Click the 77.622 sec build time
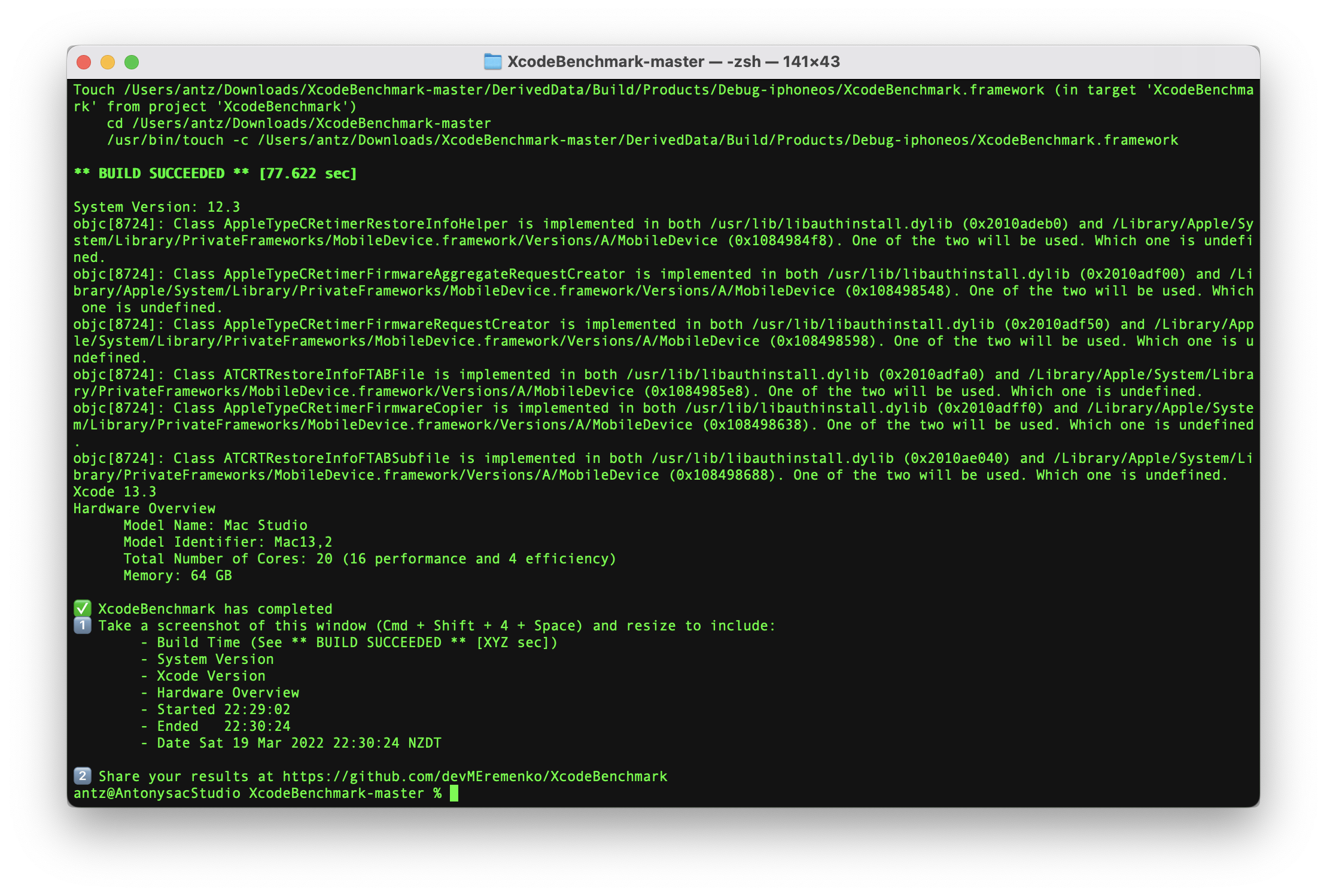 pyautogui.click(x=308, y=173)
